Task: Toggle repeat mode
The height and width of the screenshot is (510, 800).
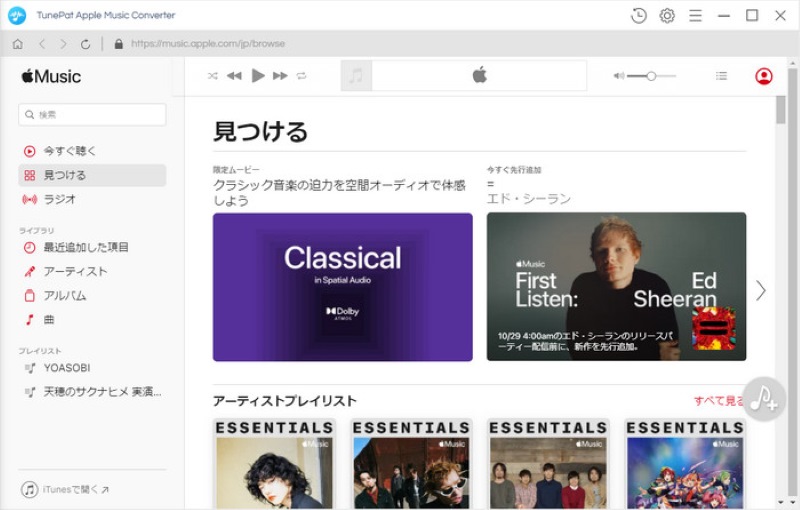Action: point(302,76)
